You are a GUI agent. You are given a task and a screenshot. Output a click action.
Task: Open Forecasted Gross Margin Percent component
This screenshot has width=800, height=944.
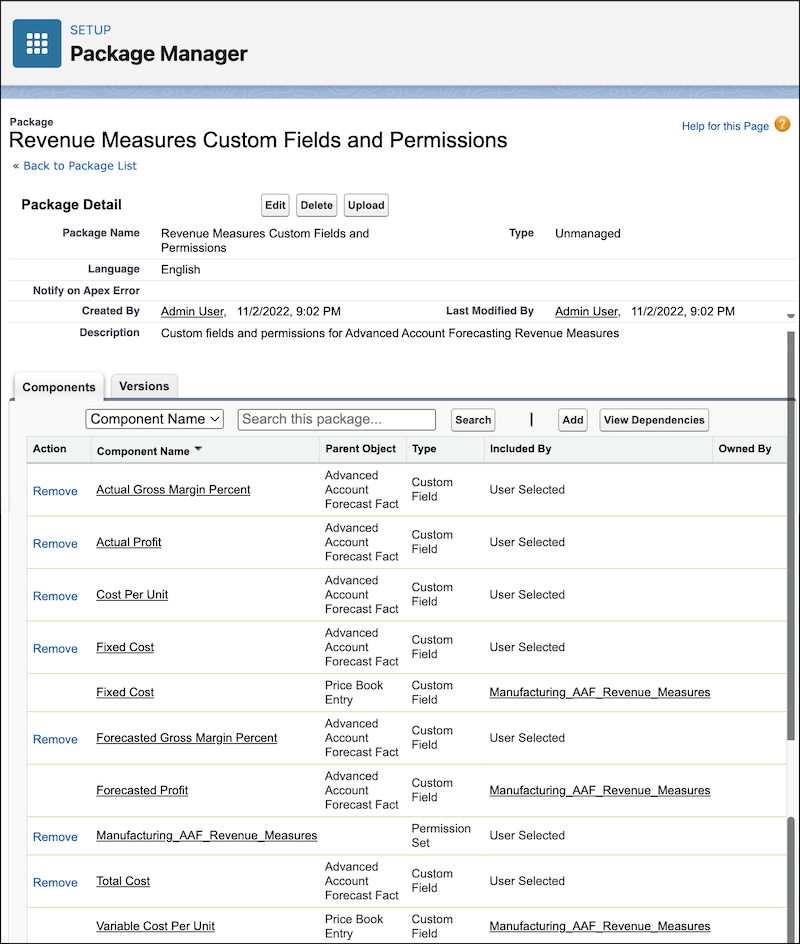(x=187, y=738)
